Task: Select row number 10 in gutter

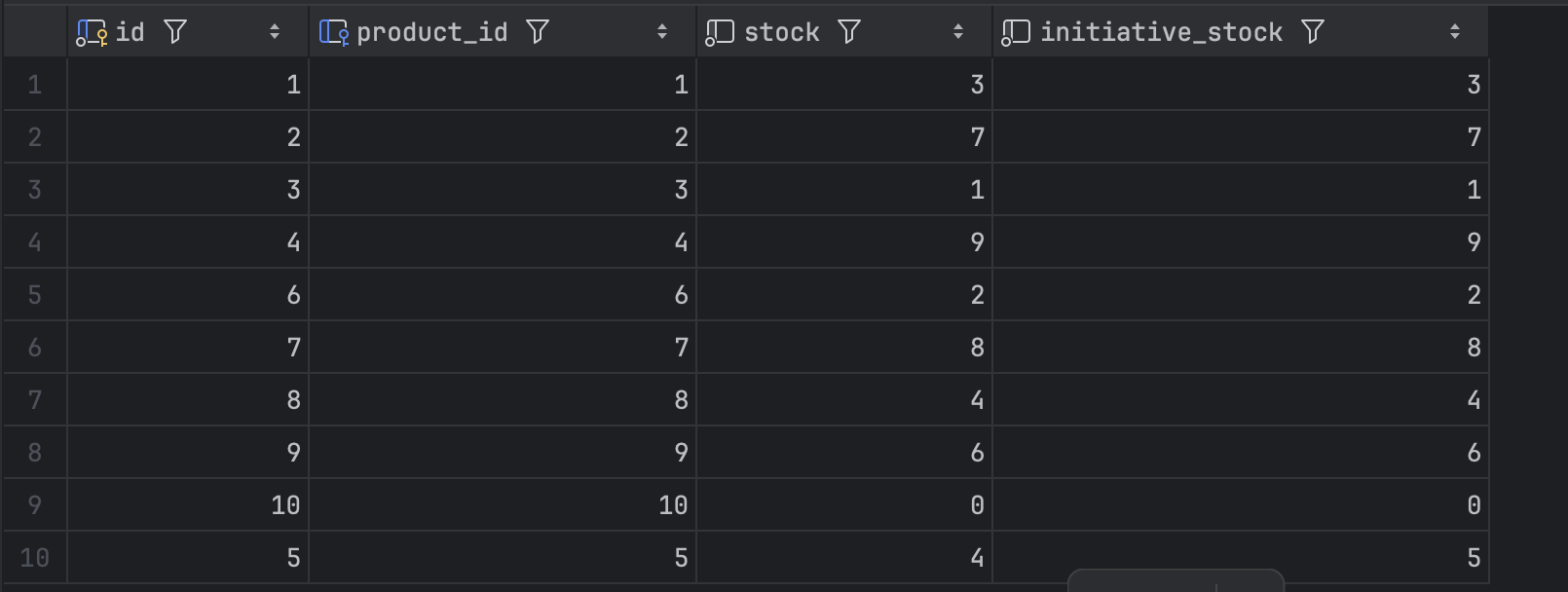Action: 35,558
